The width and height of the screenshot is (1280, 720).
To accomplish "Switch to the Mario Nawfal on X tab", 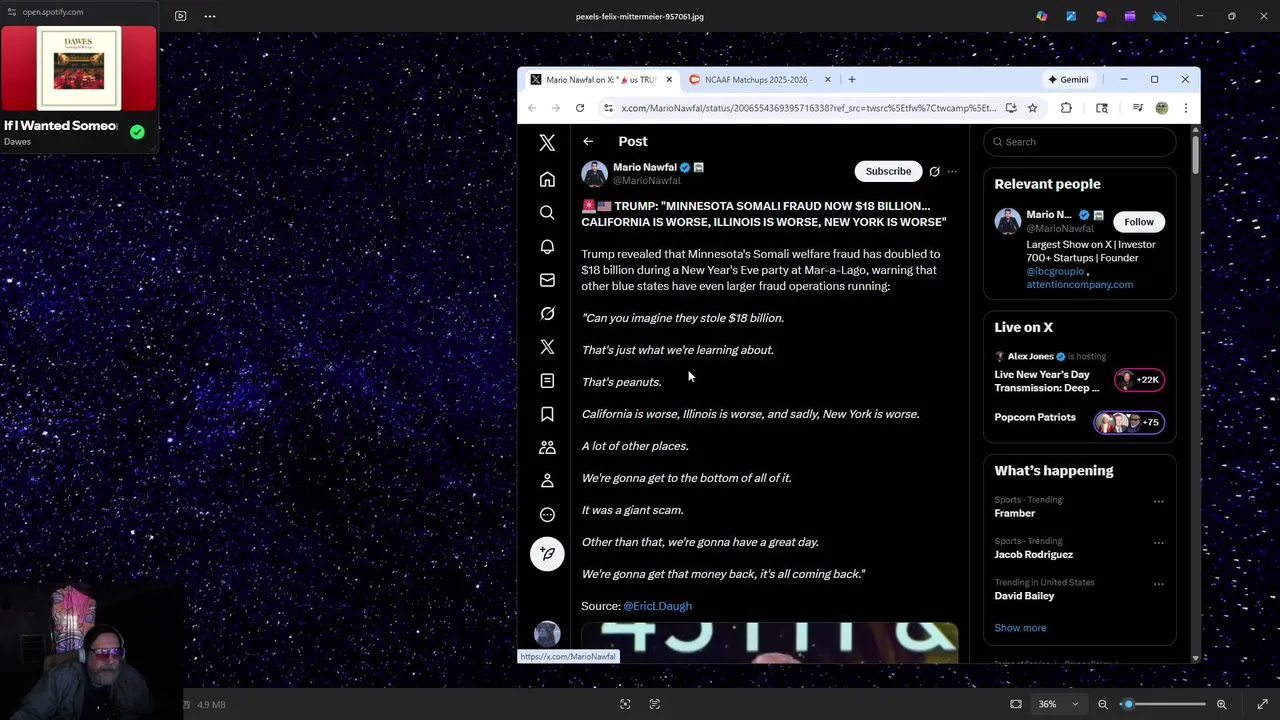I will (600, 79).
